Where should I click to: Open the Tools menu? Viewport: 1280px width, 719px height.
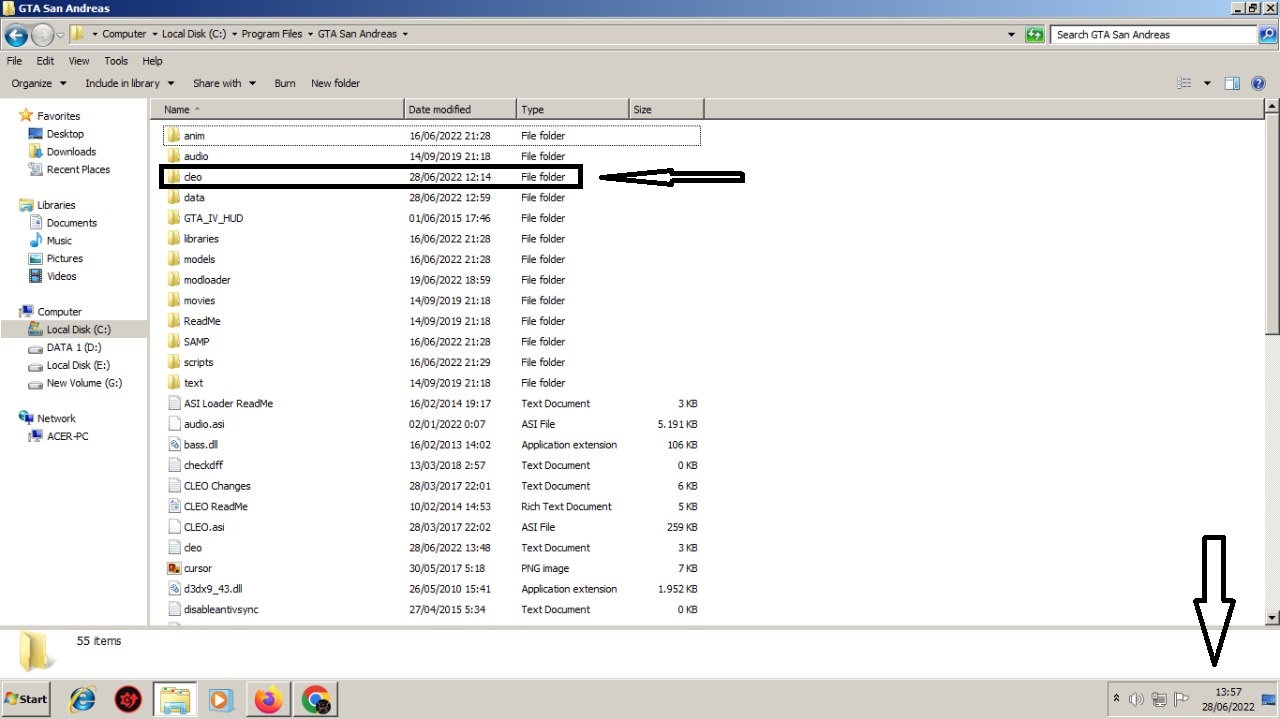coord(116,61)
